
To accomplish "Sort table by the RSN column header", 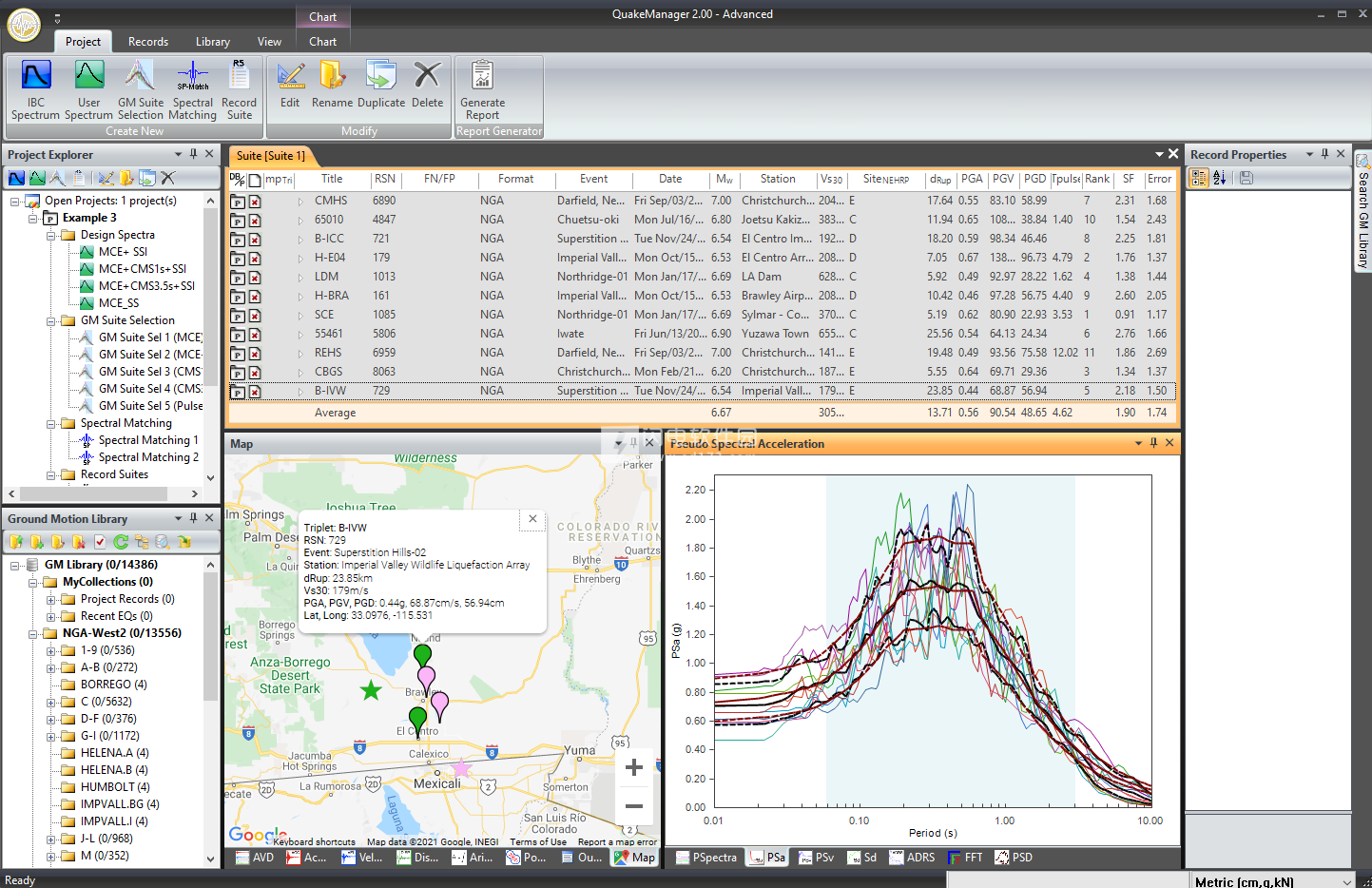I will click(x=384, y=179).
